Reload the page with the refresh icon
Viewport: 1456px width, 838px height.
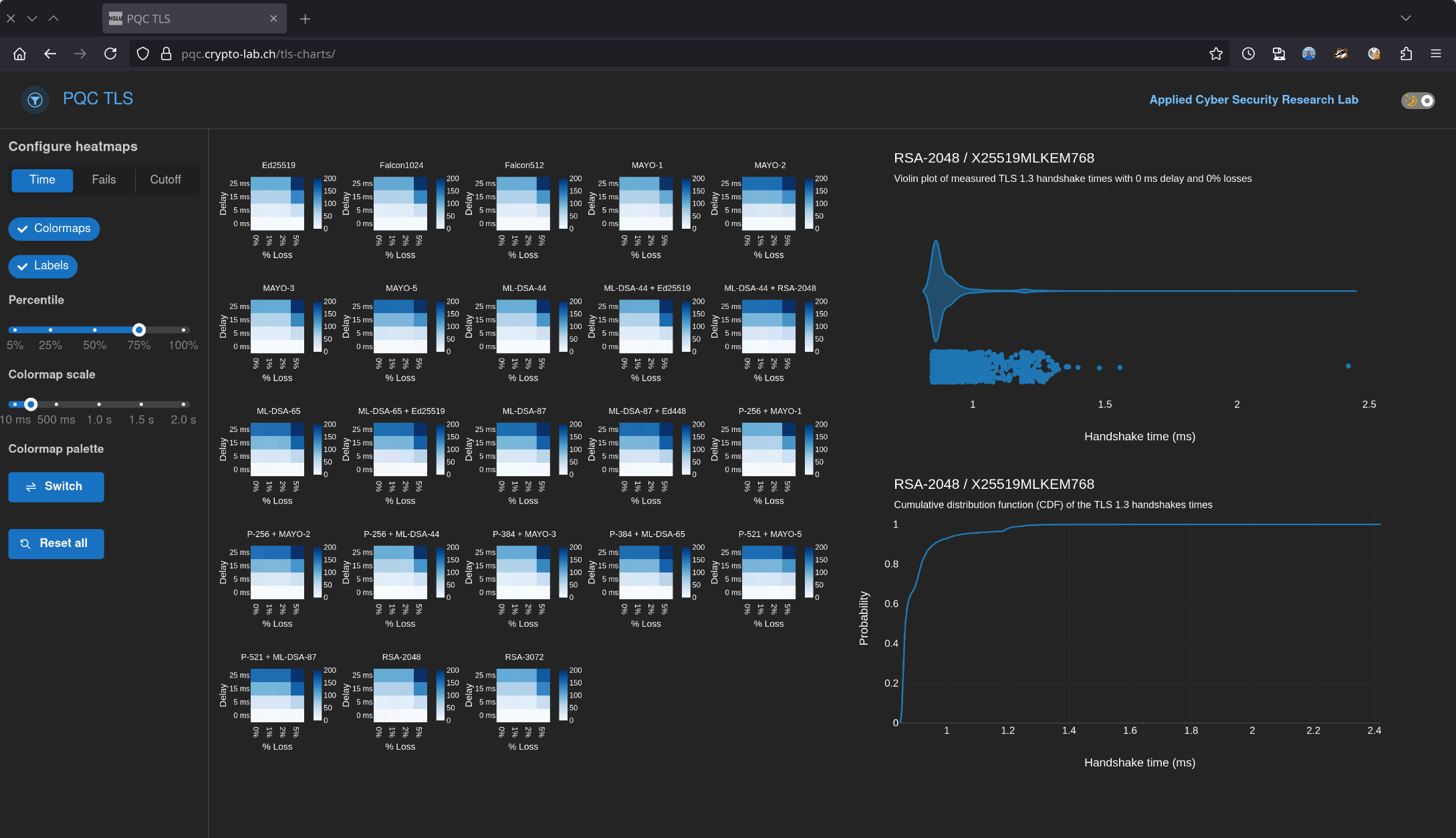coord(110,54)
